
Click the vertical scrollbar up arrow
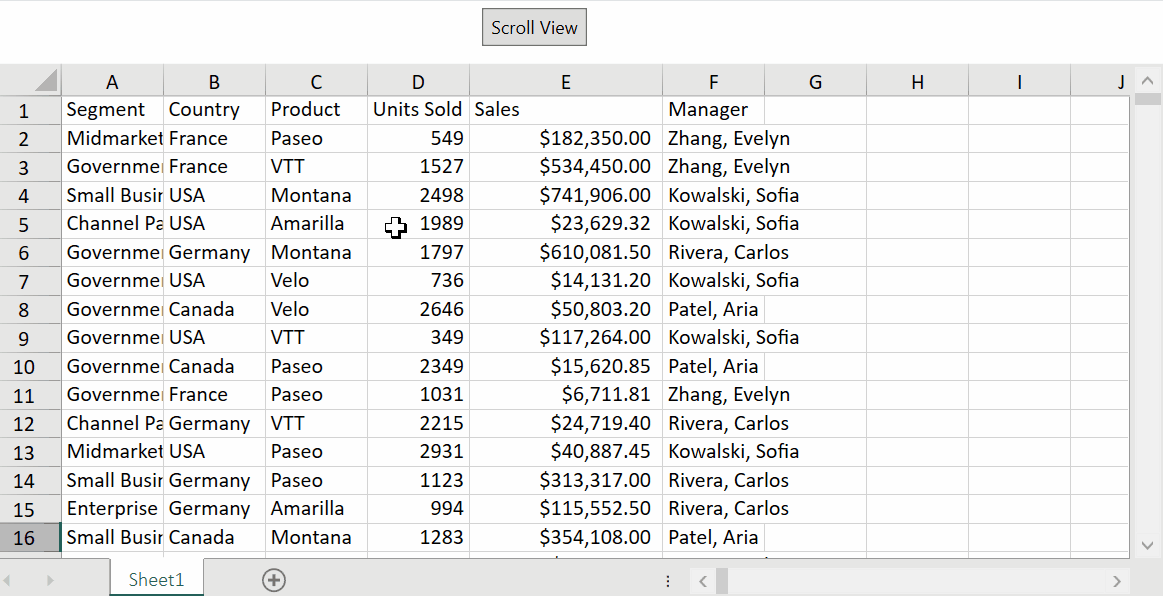[x=1147, y=80]
